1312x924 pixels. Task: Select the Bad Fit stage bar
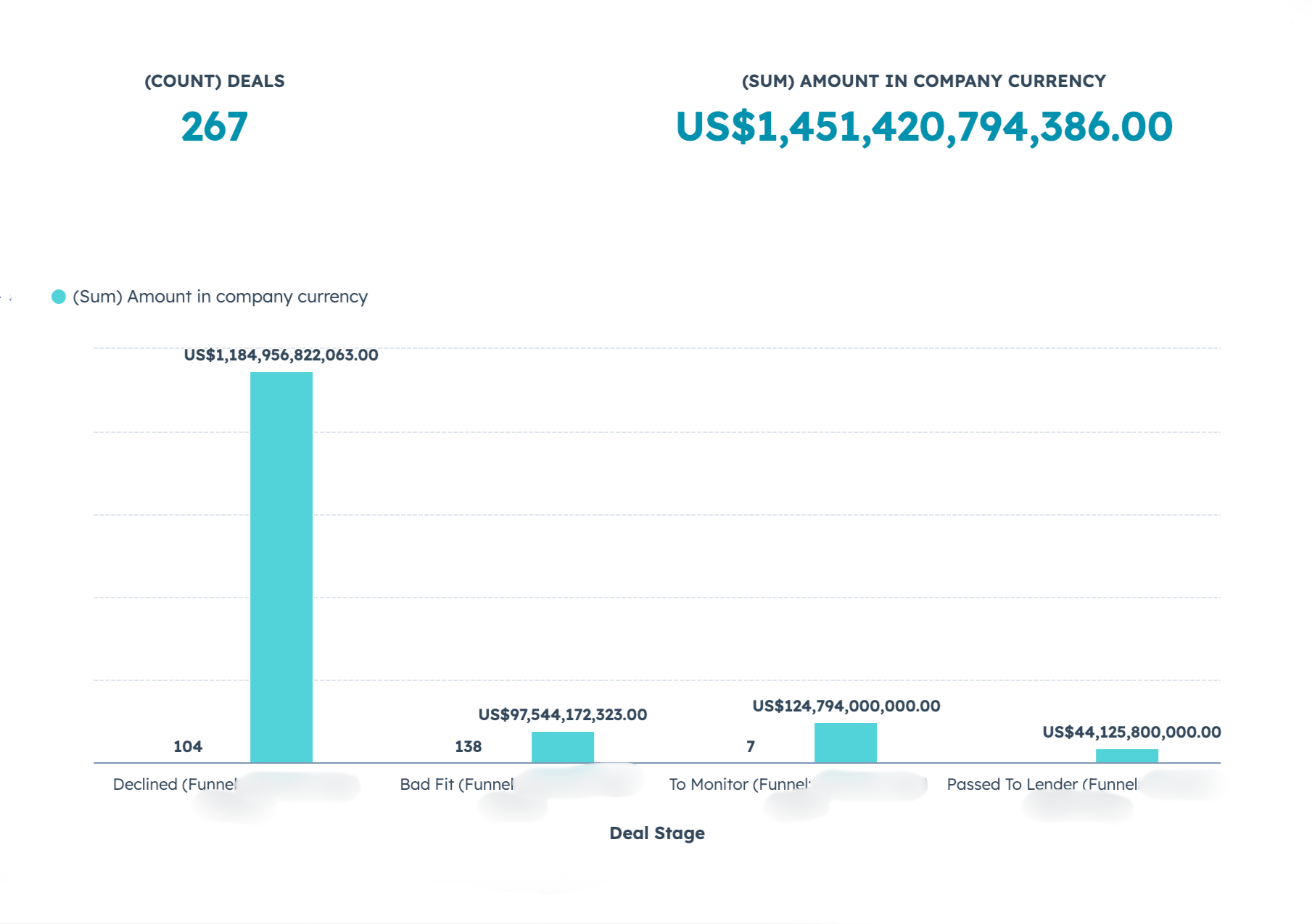pos(563,747)
